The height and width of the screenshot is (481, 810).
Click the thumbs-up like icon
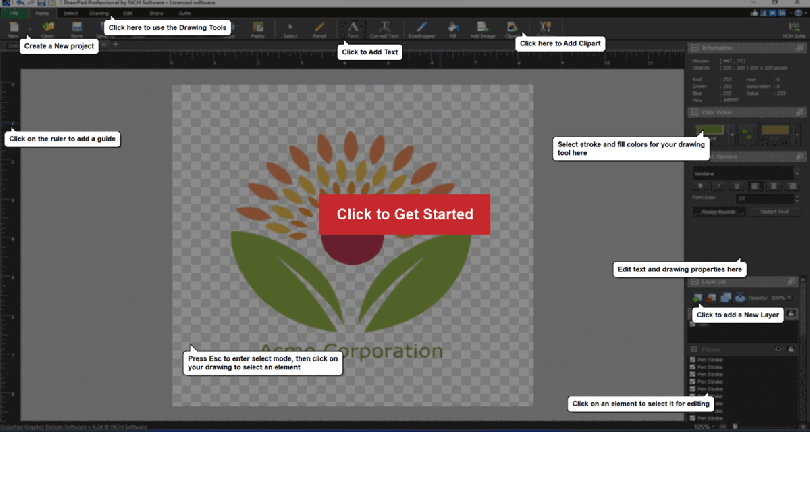click(x=755, y=13)
